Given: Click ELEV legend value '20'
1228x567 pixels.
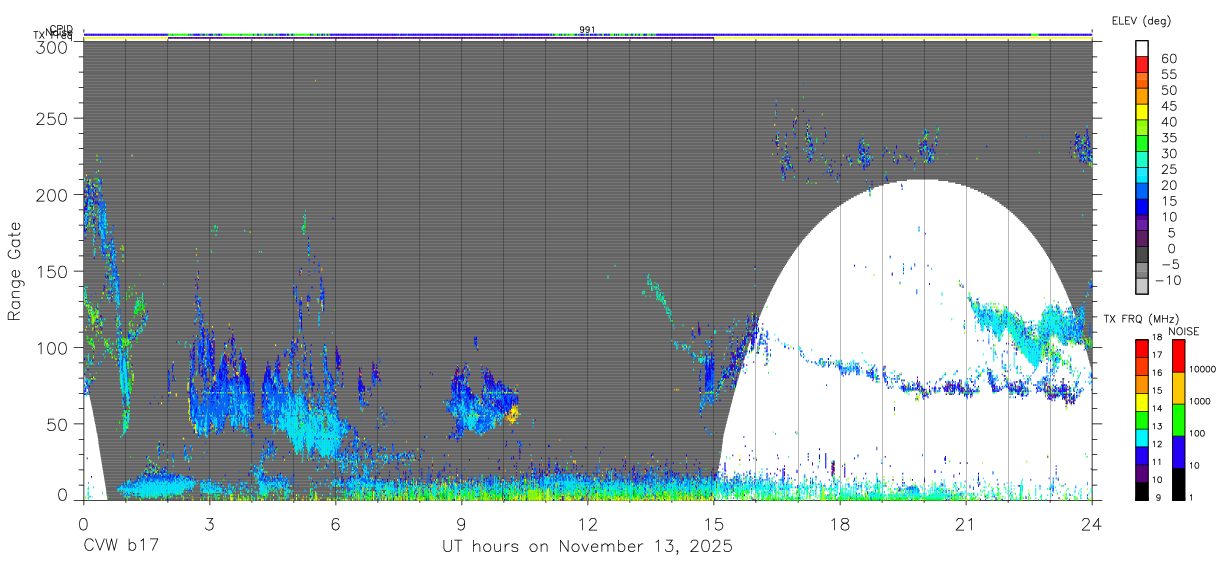Looking at the screenshot, I should (x=1168, y=185).
